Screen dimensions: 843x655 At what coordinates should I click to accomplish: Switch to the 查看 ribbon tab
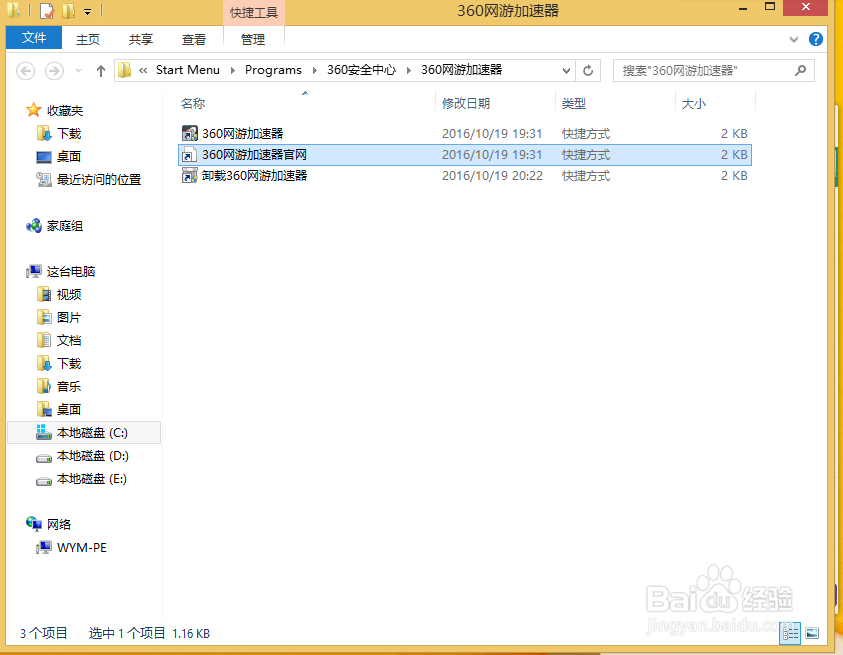pyautogui.click(x=194, y=38)
